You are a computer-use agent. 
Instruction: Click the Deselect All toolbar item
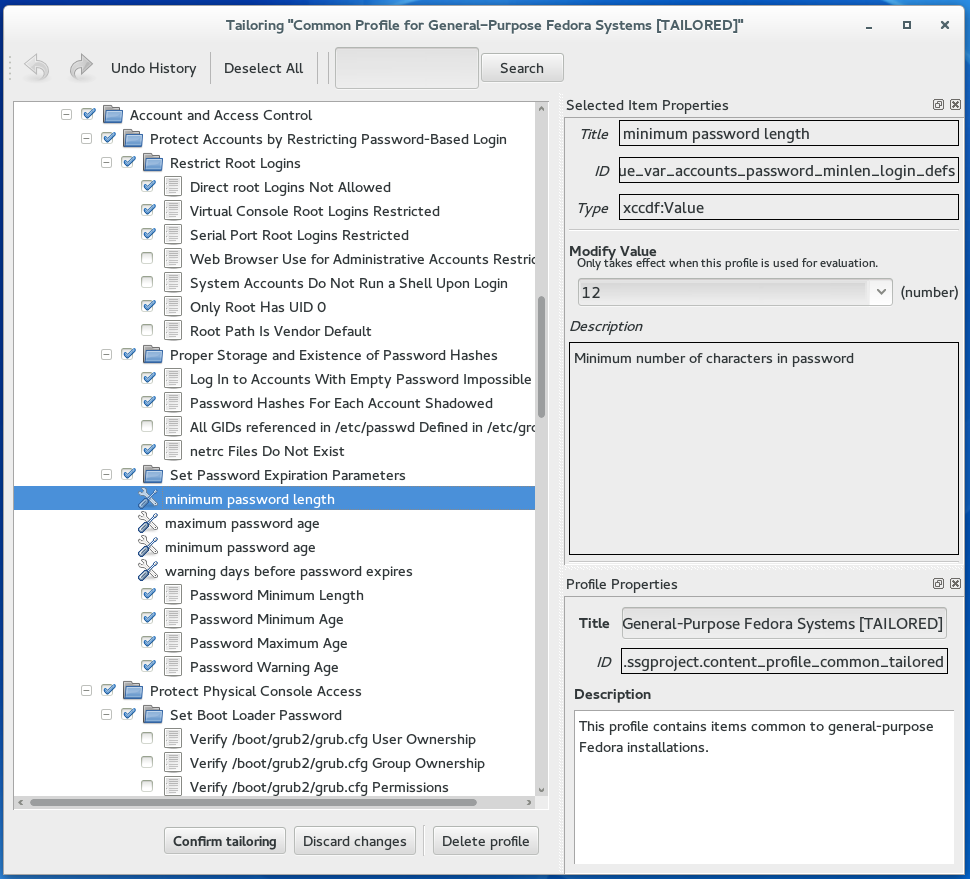[263, 68]
